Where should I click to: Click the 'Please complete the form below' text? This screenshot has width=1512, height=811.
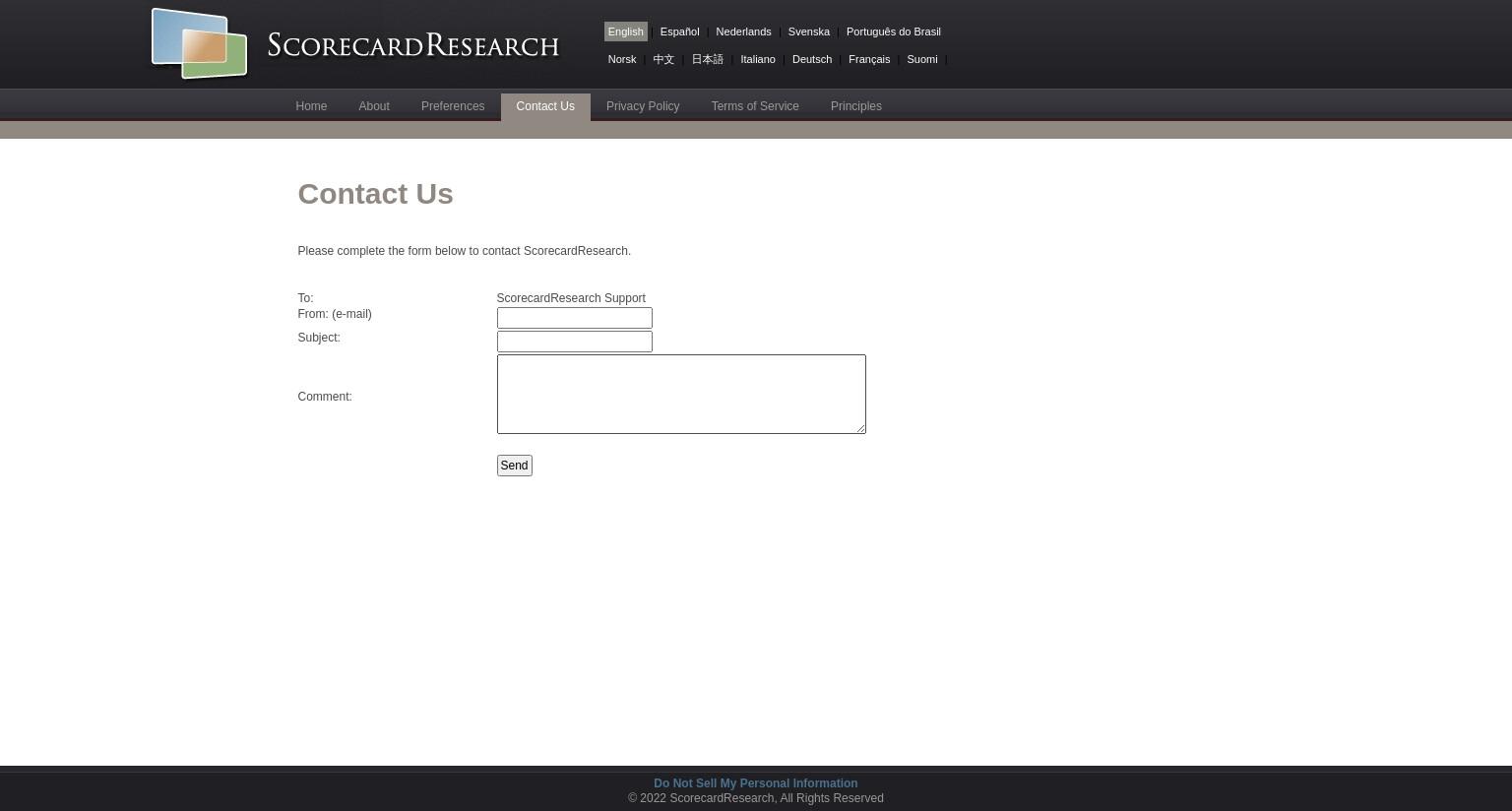tap(465, 251)
